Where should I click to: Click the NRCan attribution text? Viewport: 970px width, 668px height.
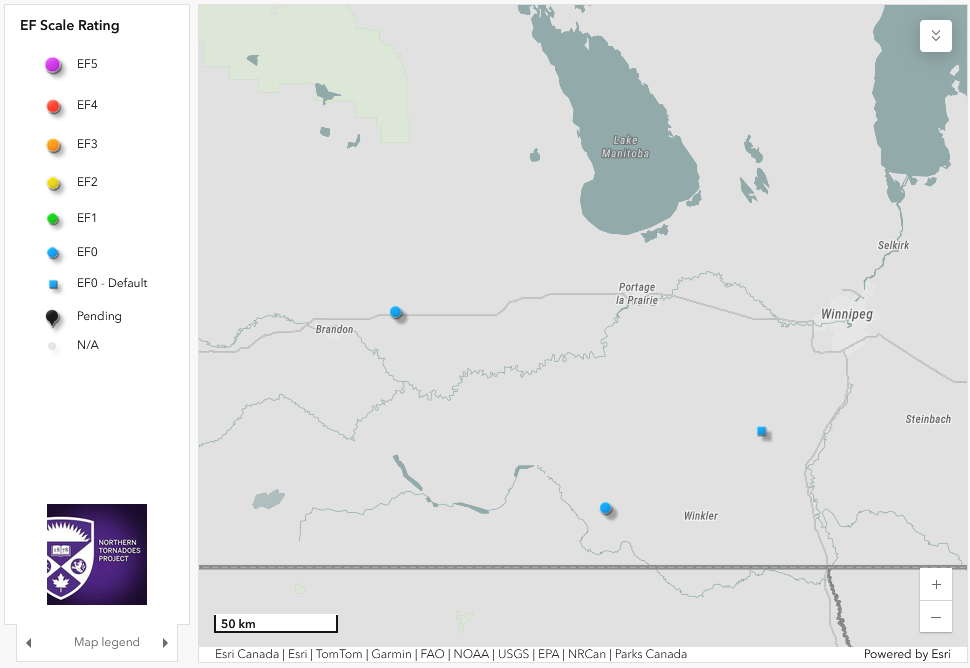coord(586,654)
